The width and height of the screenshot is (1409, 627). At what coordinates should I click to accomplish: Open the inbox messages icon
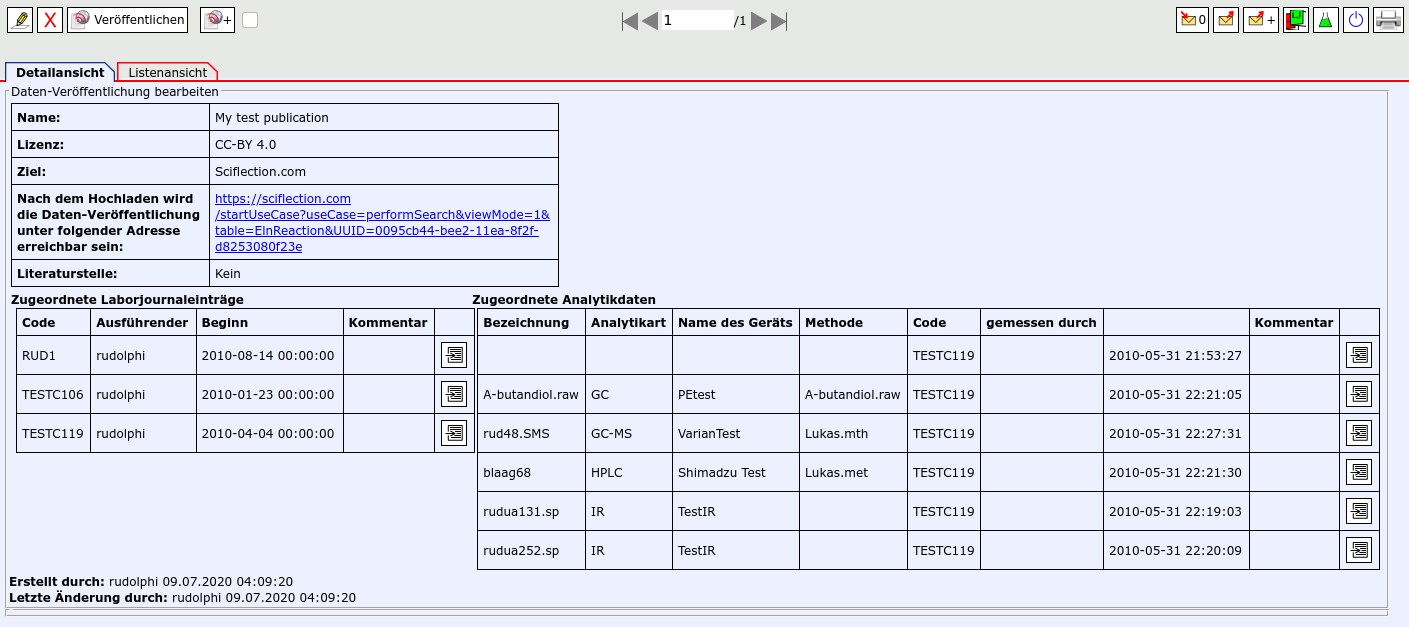click(1192, 20)
